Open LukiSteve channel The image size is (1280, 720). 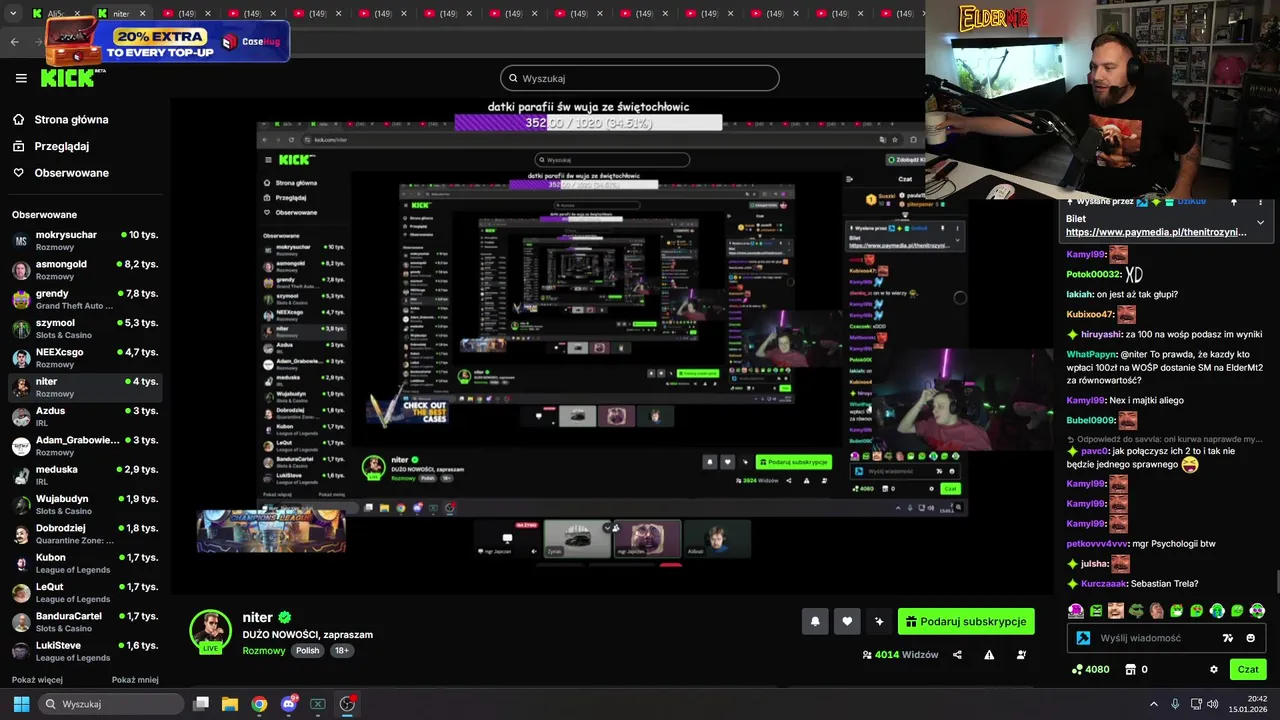tap(85, 651)
